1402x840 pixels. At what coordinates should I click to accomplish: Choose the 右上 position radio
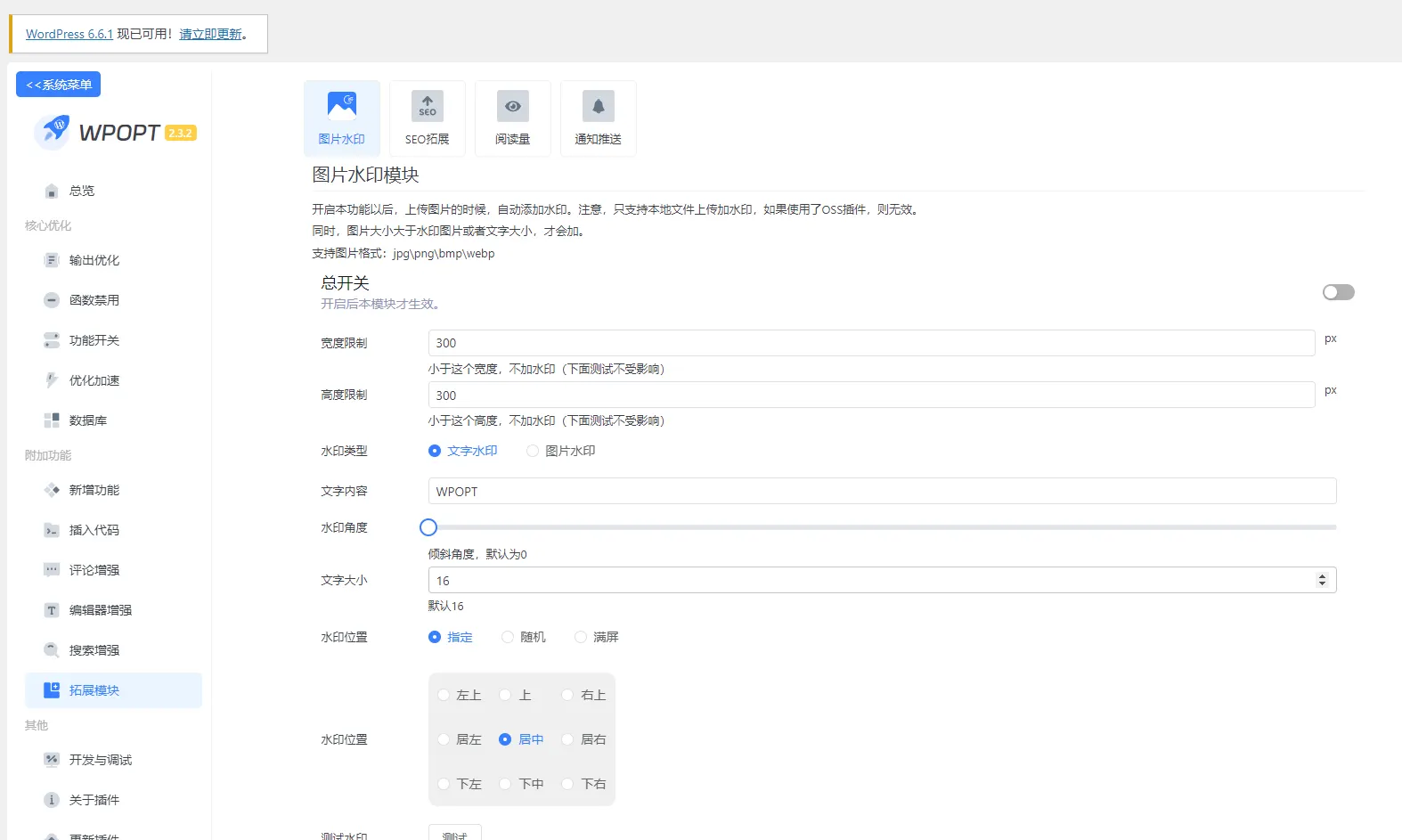click(x=567, y=695)
